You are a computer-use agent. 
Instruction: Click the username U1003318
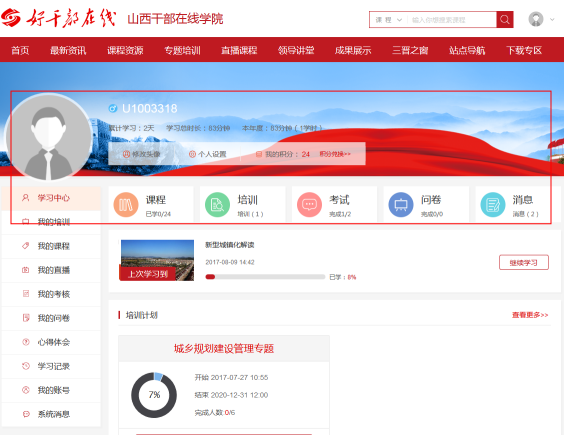pos(150,108)
